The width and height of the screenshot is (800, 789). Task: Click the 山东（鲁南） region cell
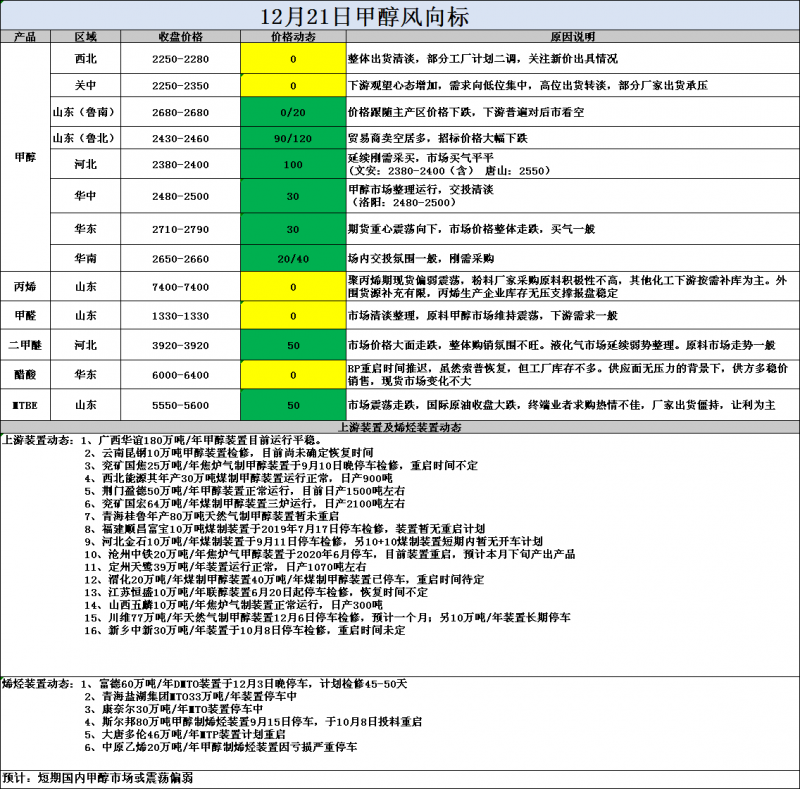[x=85, y=112]
